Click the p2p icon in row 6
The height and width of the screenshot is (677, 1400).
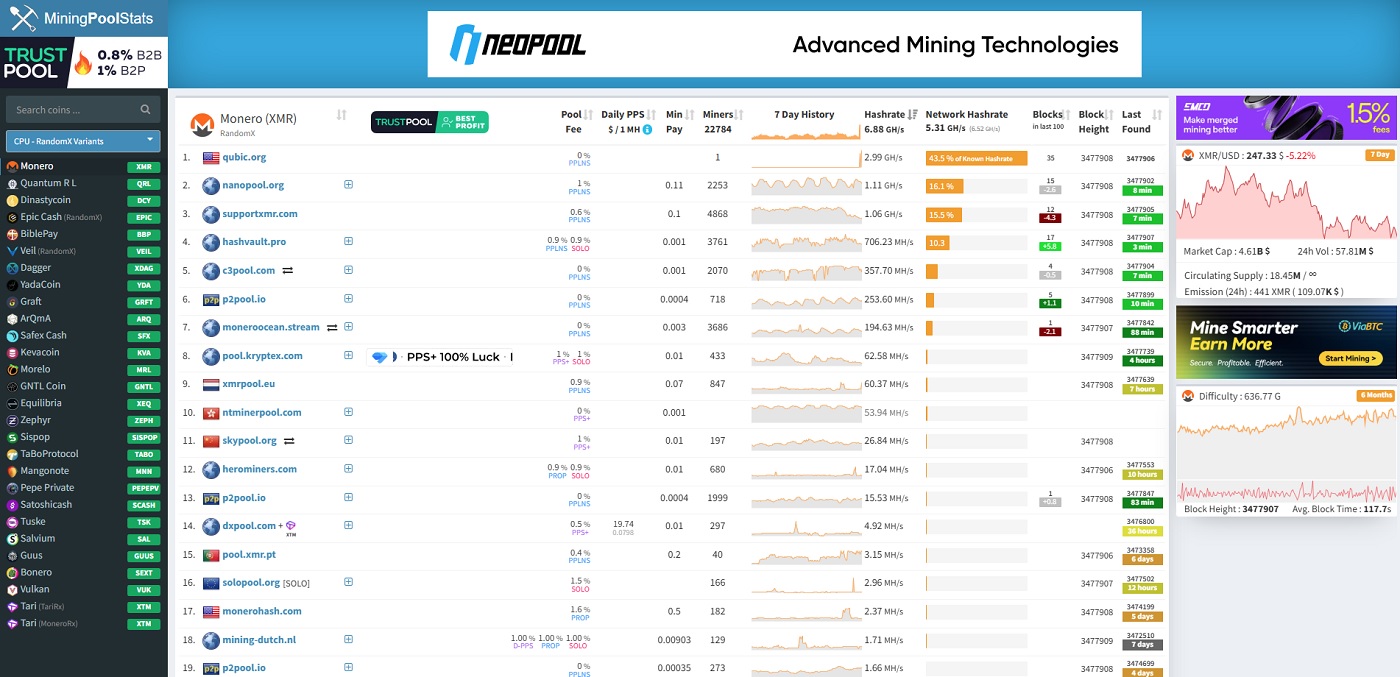point(211,299)
